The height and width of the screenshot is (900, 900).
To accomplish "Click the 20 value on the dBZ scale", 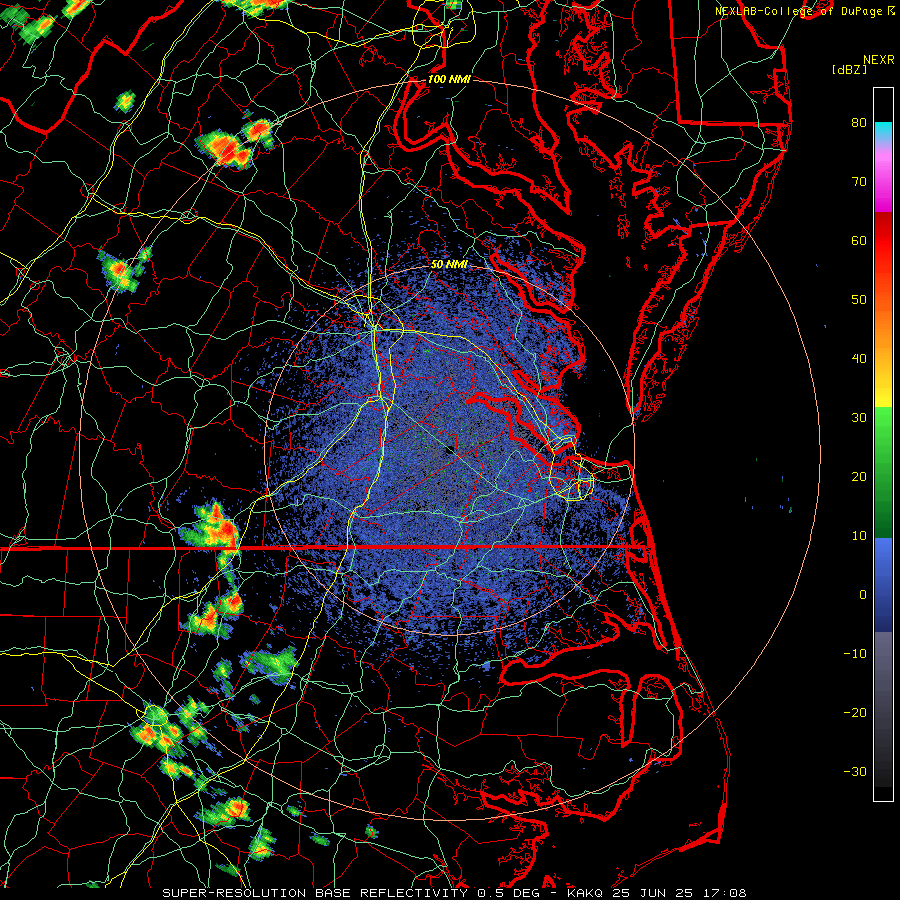I will (x=859, y=476).
